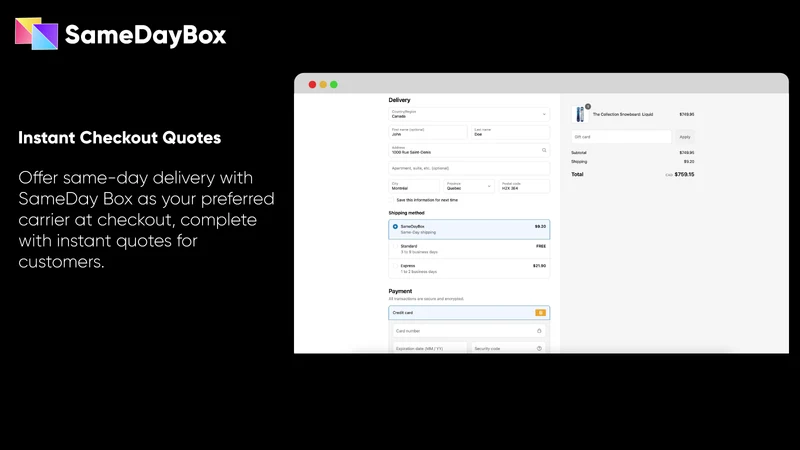Click the 'Delivery' section heading
This screenshot has width=800, height=450.
point(399,100)
